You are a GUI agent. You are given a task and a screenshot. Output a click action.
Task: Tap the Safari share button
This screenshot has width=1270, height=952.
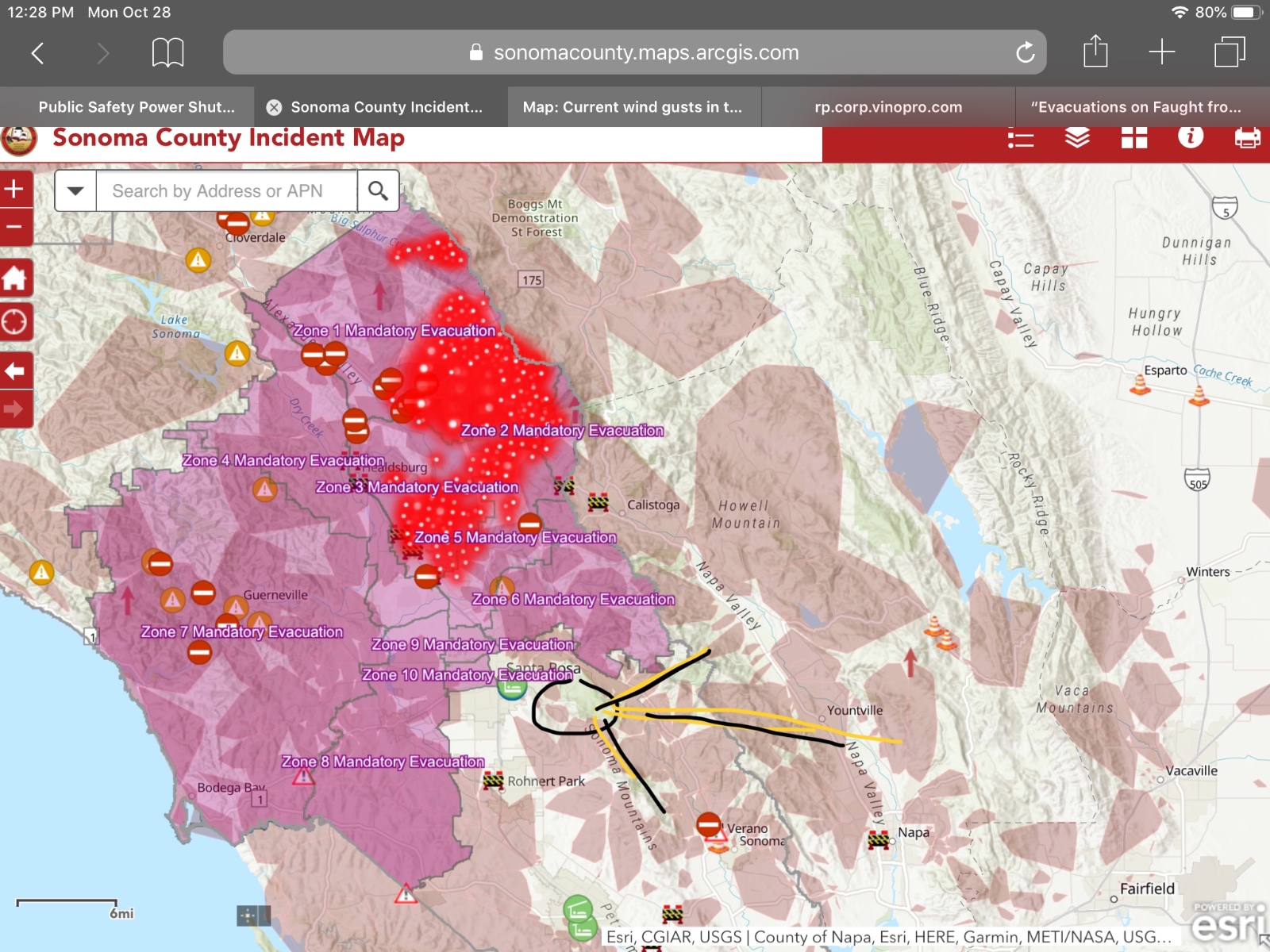1095,52
